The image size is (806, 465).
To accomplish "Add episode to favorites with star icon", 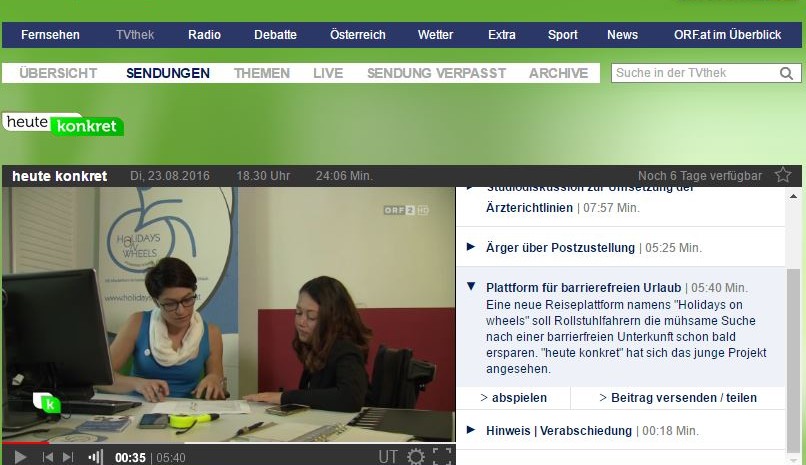I will coord(783,175).
